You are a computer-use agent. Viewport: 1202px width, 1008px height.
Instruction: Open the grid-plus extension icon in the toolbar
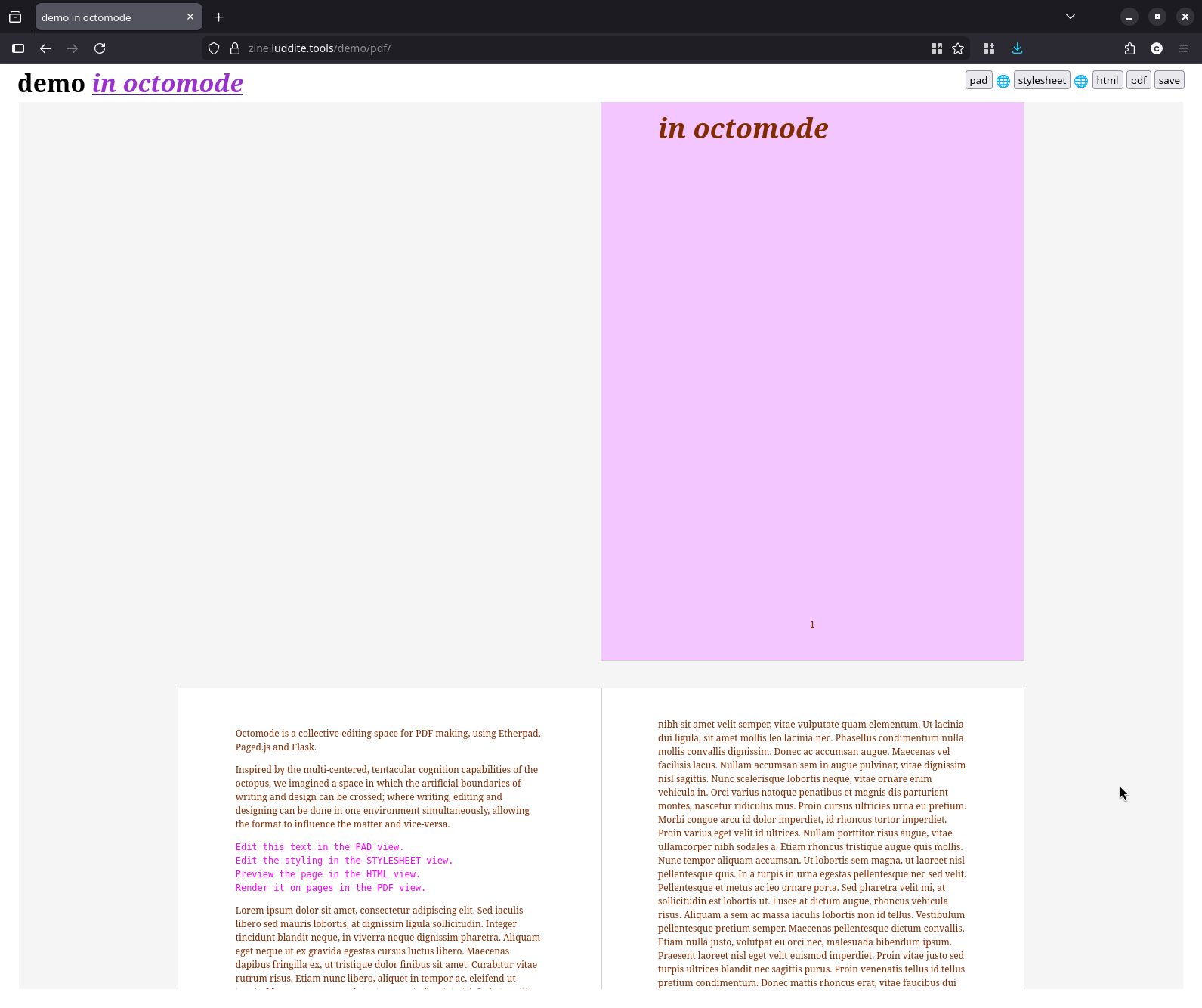[989, 48]
